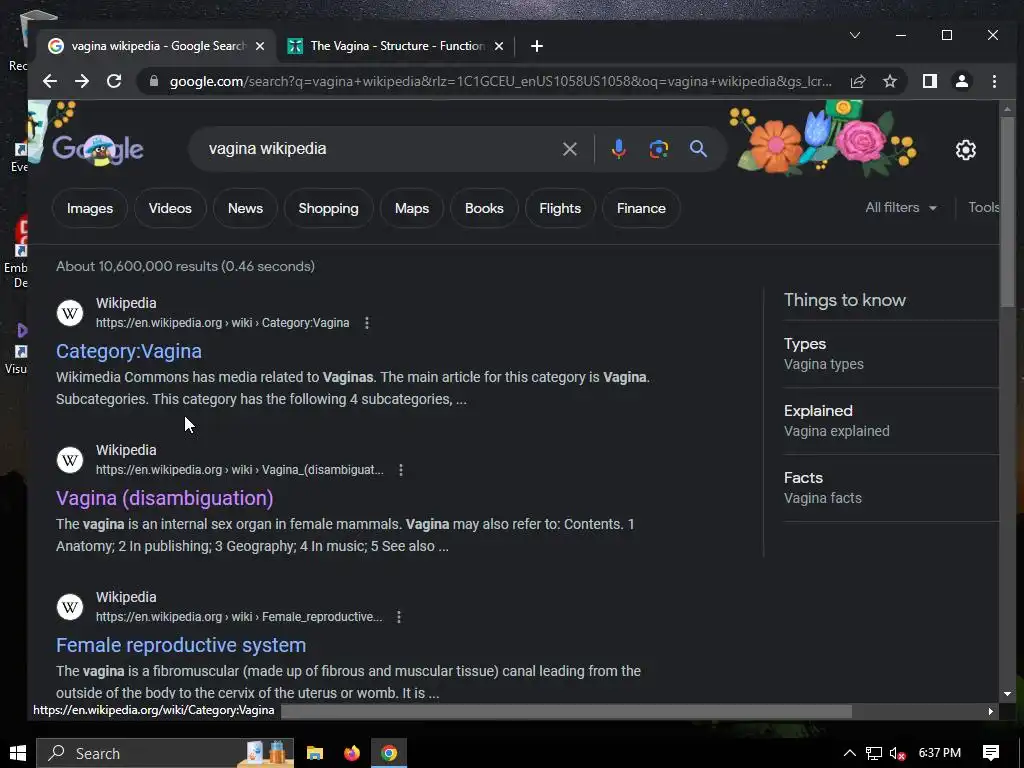This screenshot has height=768, width=1024.
Task: Open the Tools options
Action: click(984, 208)
